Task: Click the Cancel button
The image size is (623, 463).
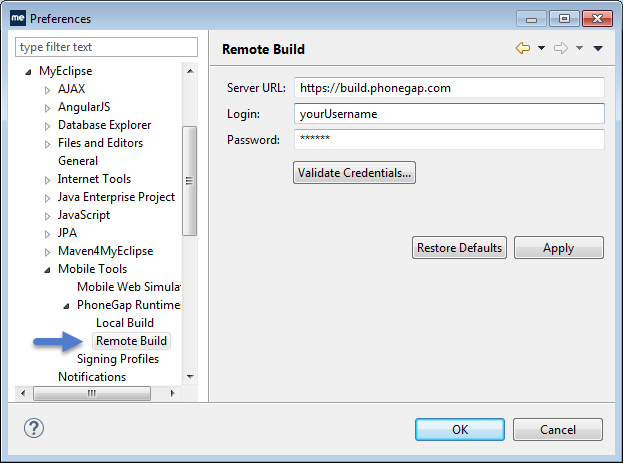Action: click(x=558, y=429)
